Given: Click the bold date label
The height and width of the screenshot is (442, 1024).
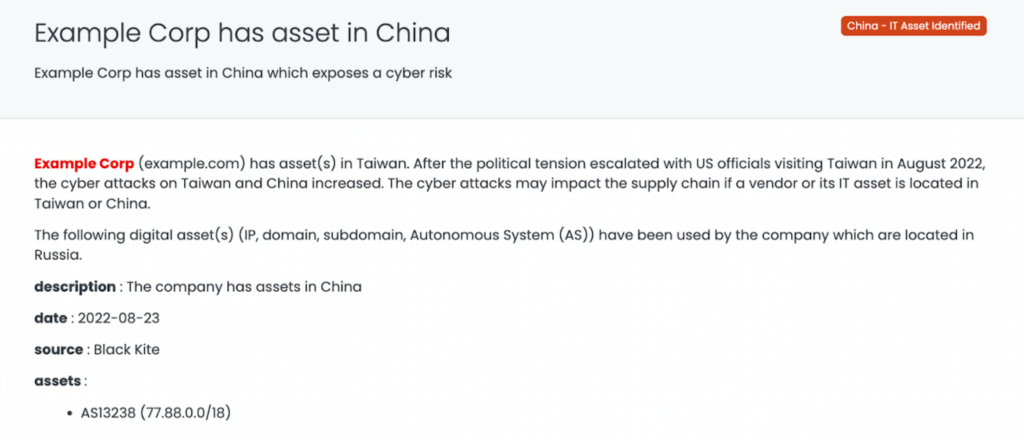Looking at the screenshot, I should (50, 318).
